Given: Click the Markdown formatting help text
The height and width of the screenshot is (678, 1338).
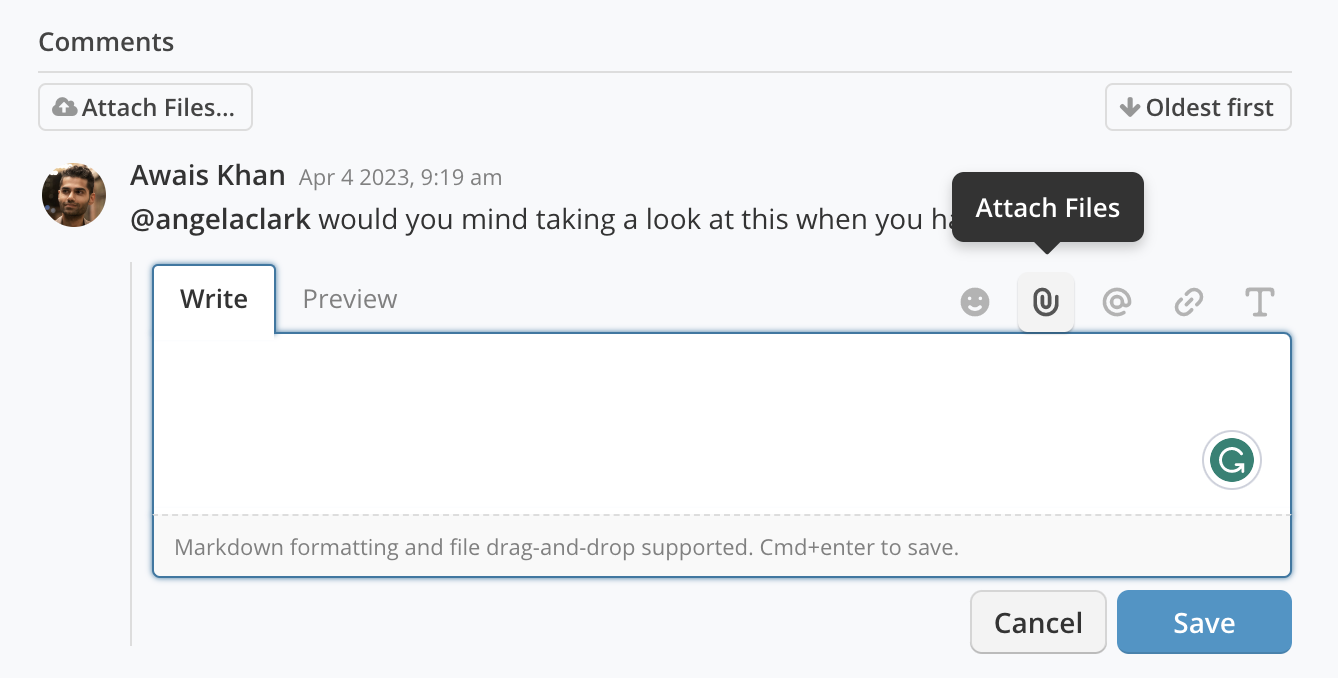Looking at the screenshot, I should tap(566, 548).
